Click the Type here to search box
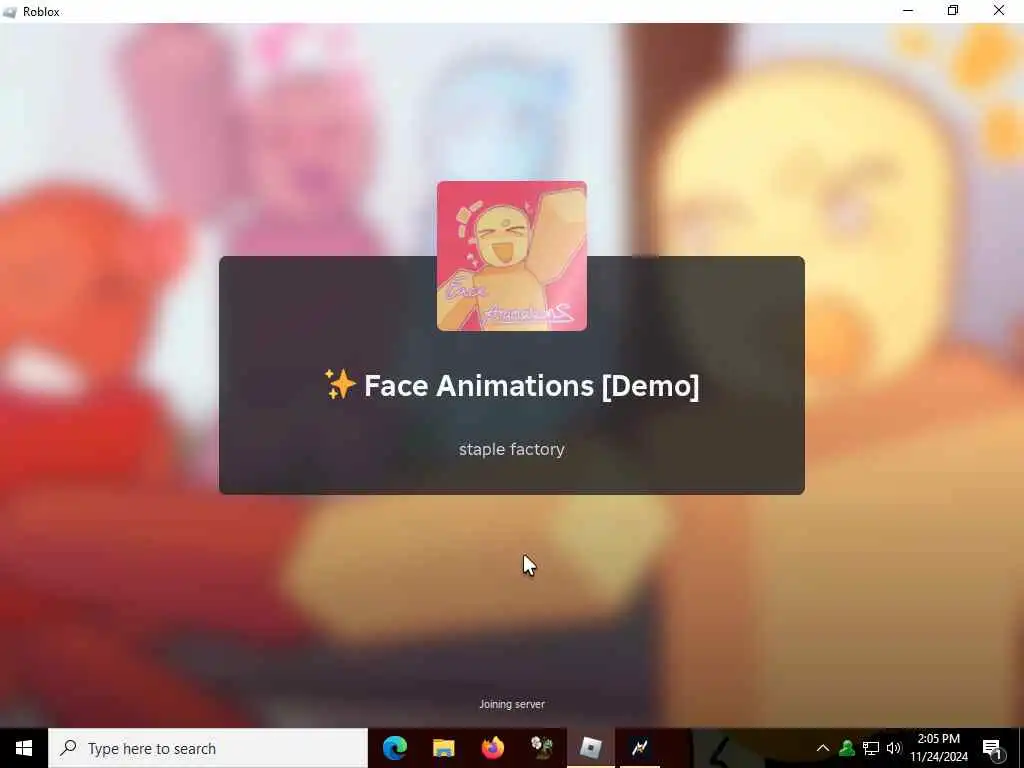The image size is (1024, 768). [208, 748]
